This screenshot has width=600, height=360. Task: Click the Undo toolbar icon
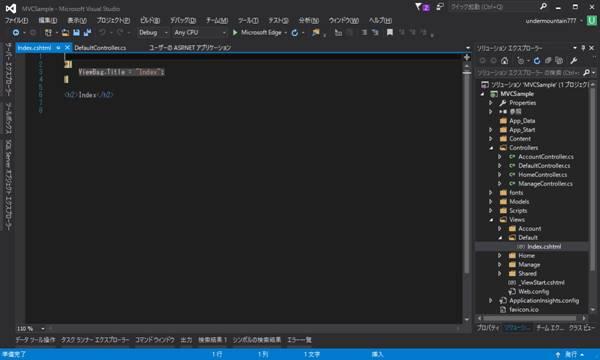(x=102, y=33)
